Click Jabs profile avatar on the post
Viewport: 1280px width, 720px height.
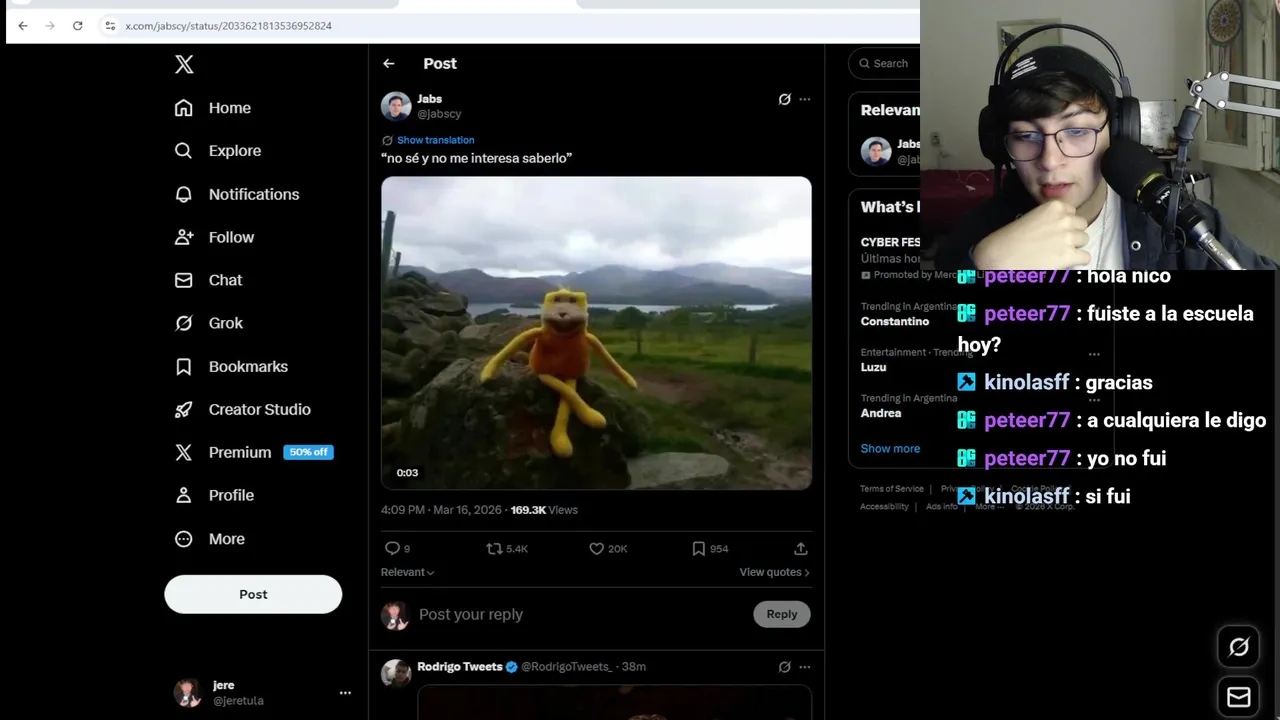coord(396,106)
